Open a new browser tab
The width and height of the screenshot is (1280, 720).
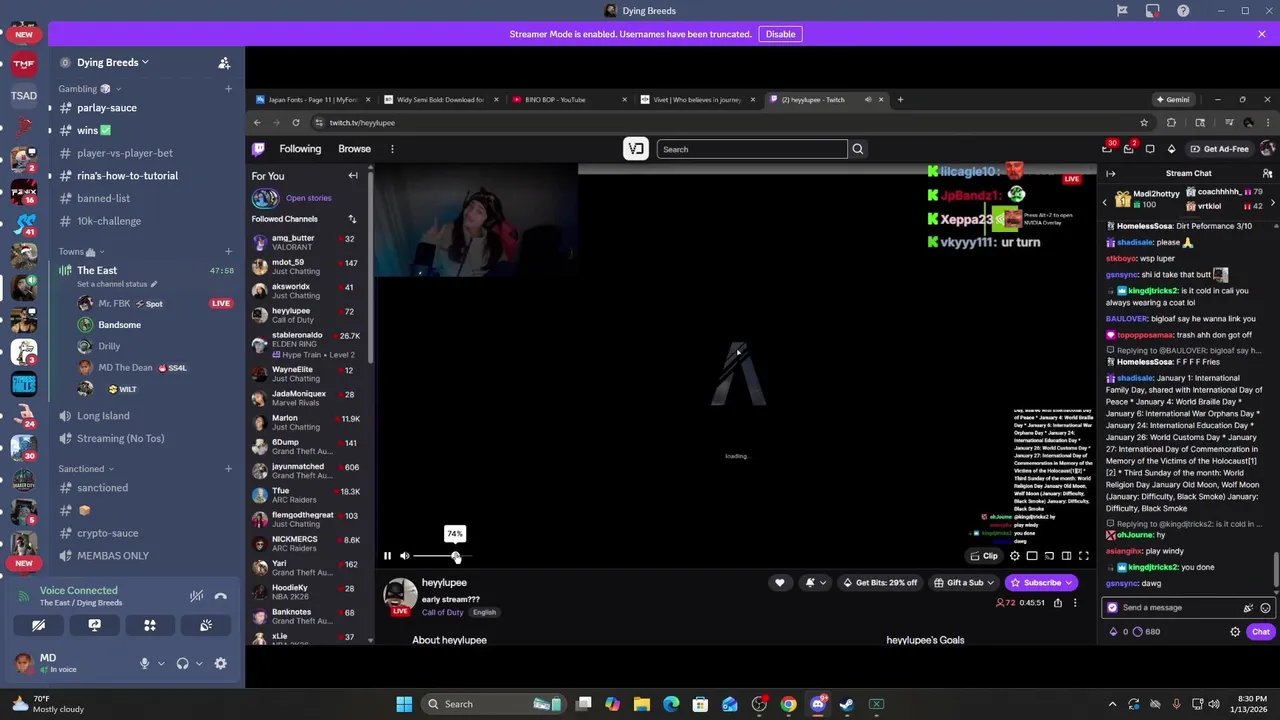pos(900,100)
